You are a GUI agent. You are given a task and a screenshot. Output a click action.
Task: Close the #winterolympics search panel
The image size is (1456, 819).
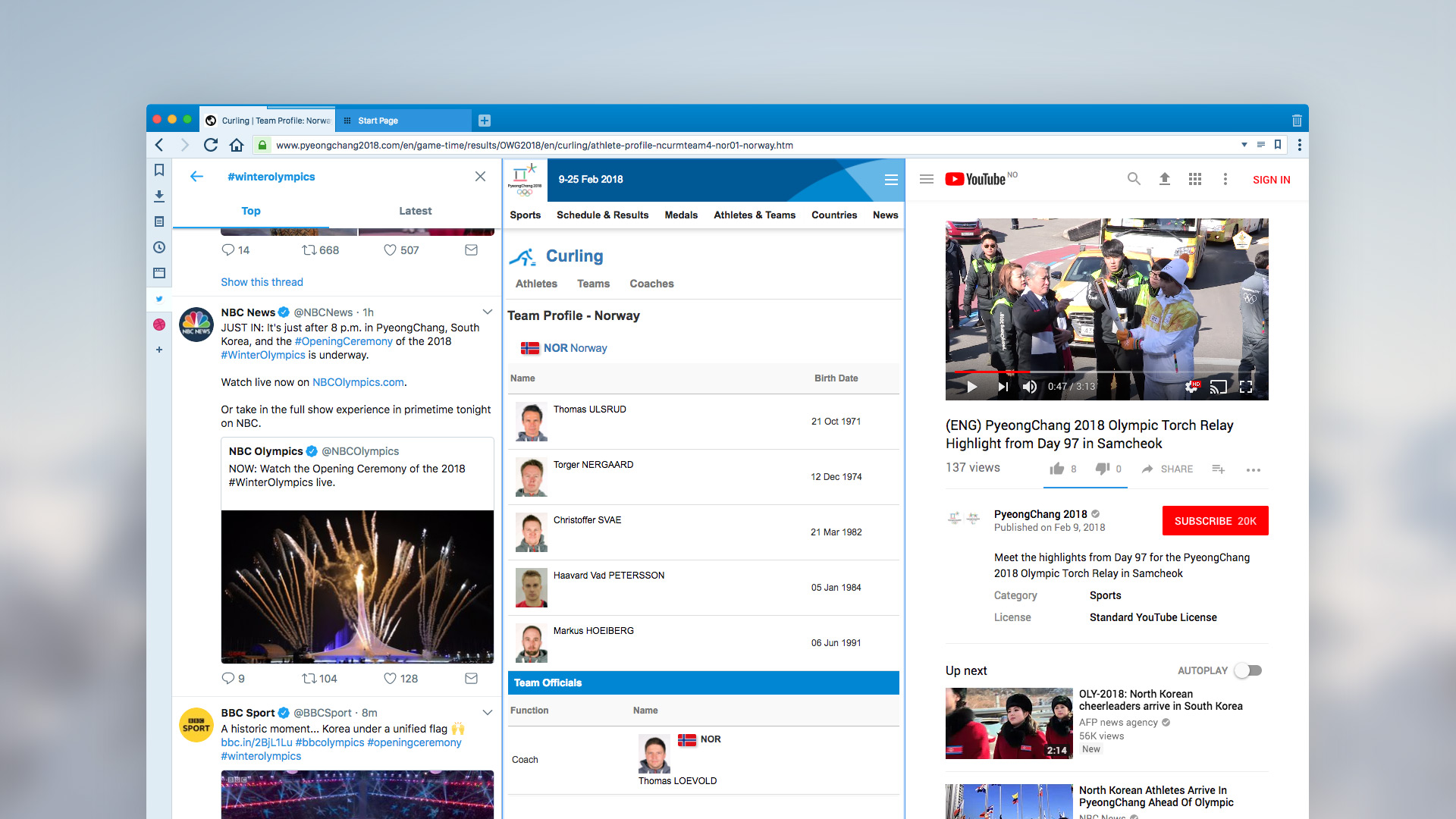click(480, 177)
